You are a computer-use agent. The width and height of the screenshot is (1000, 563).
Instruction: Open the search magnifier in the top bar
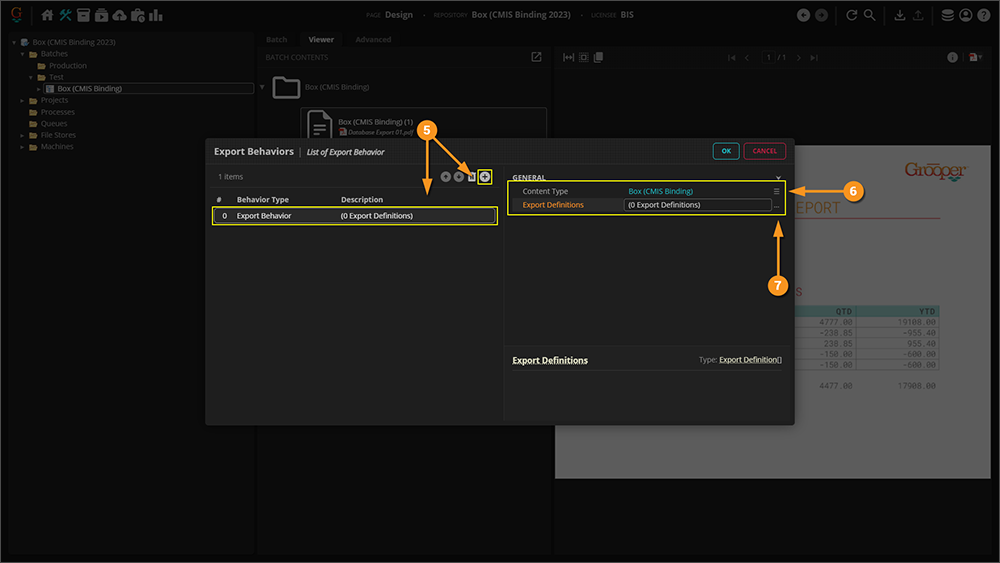pyautogui.click(x=869, y=15)
